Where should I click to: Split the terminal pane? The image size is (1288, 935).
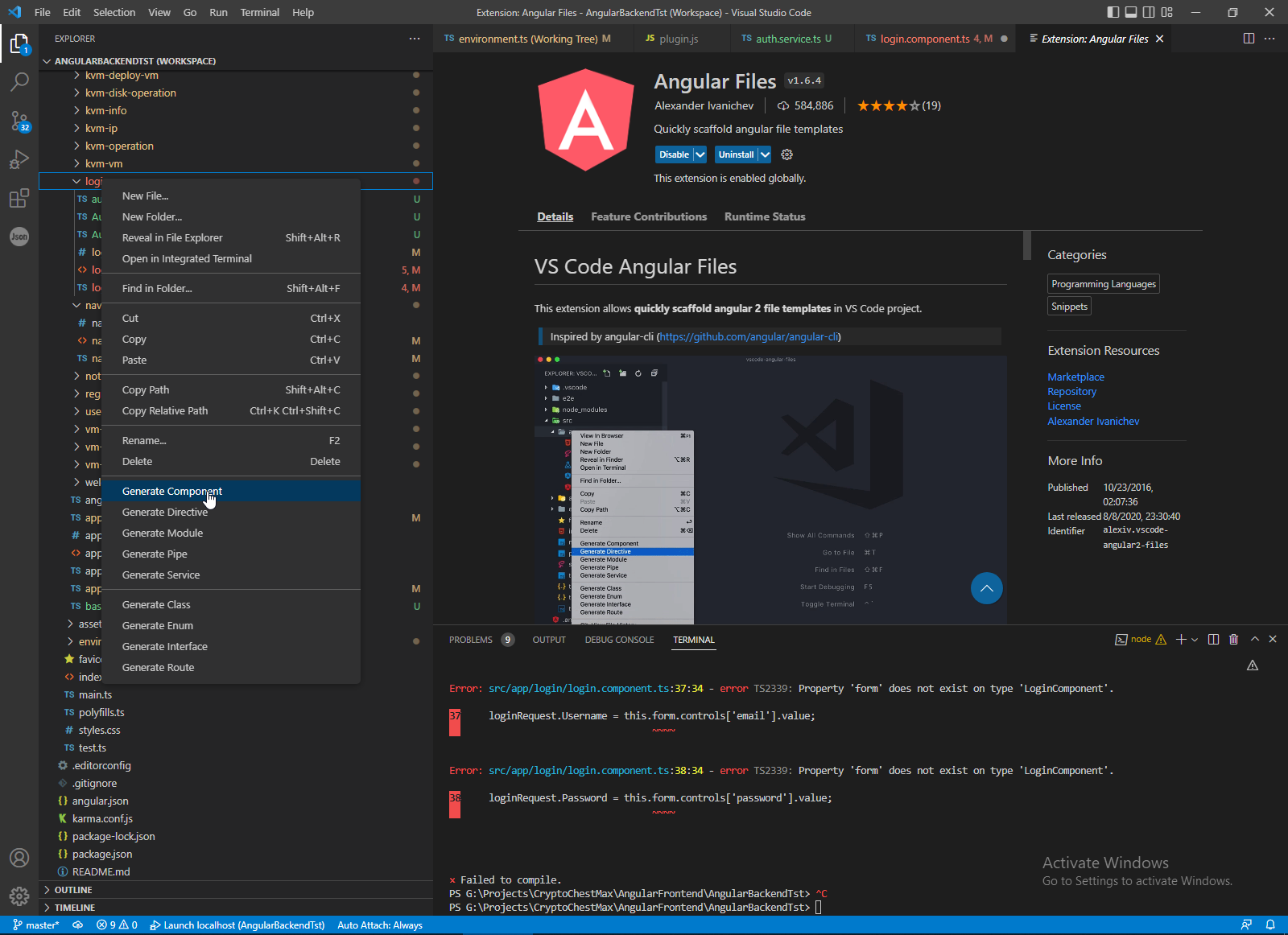point(1214,640)
